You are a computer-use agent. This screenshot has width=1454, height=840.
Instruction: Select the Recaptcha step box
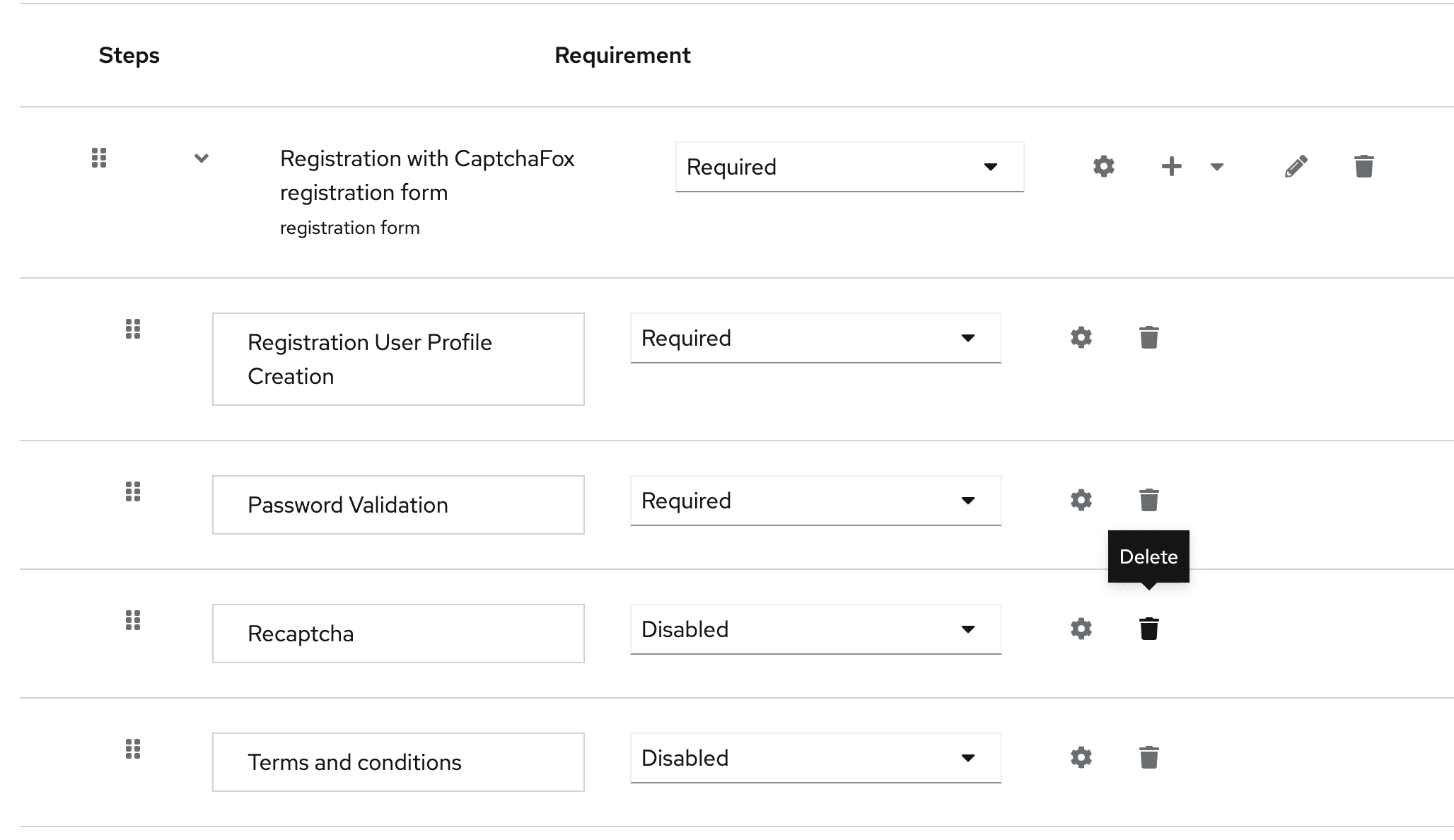pos(398,634)
